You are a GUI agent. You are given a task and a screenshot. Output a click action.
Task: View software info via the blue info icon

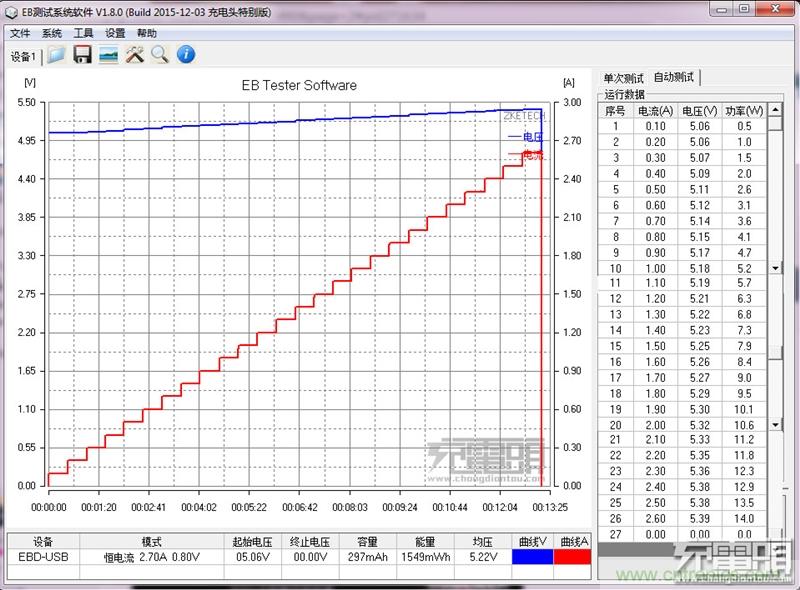[x=185, y=55]
